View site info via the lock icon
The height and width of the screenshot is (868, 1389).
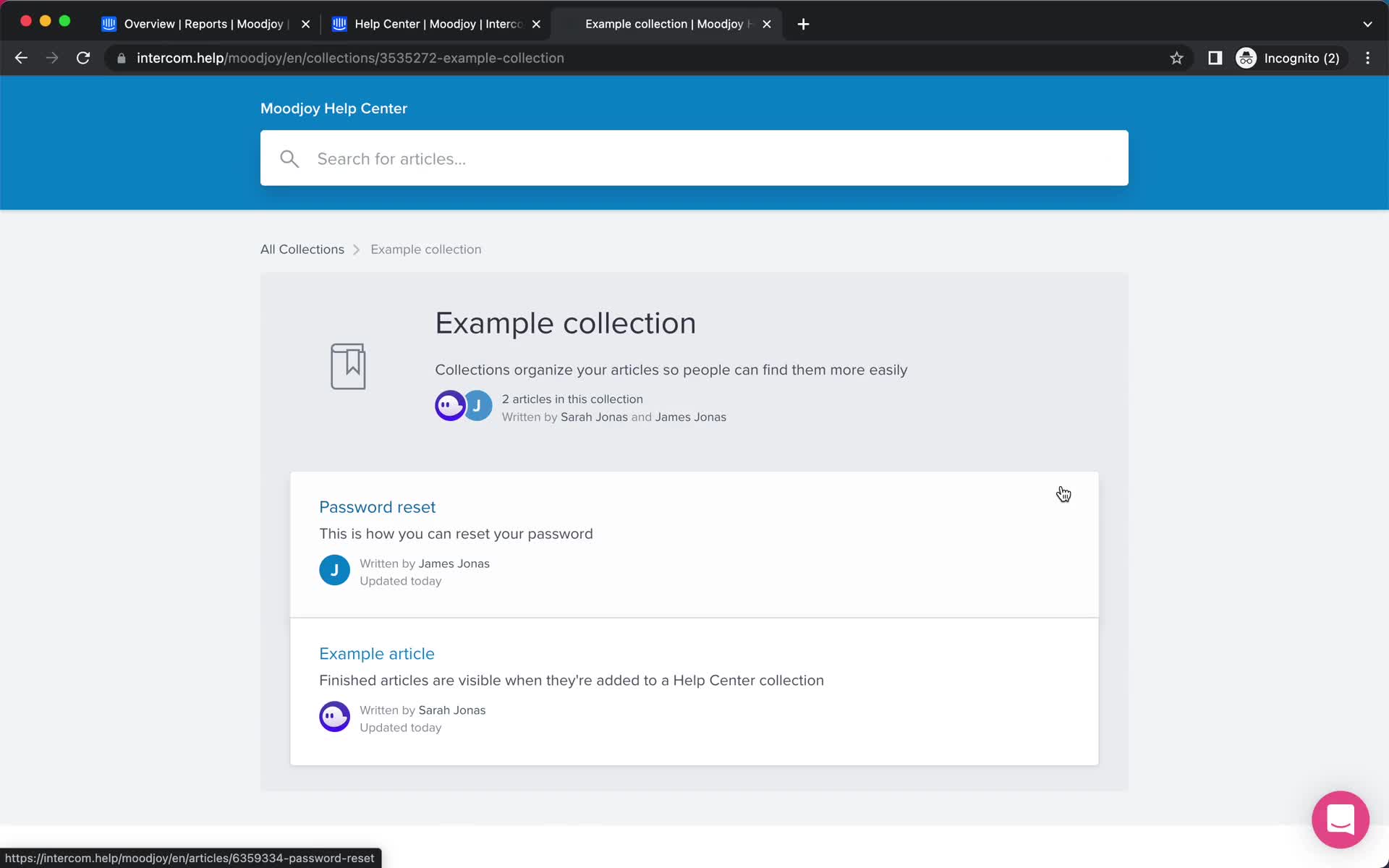tap(122, 58)
